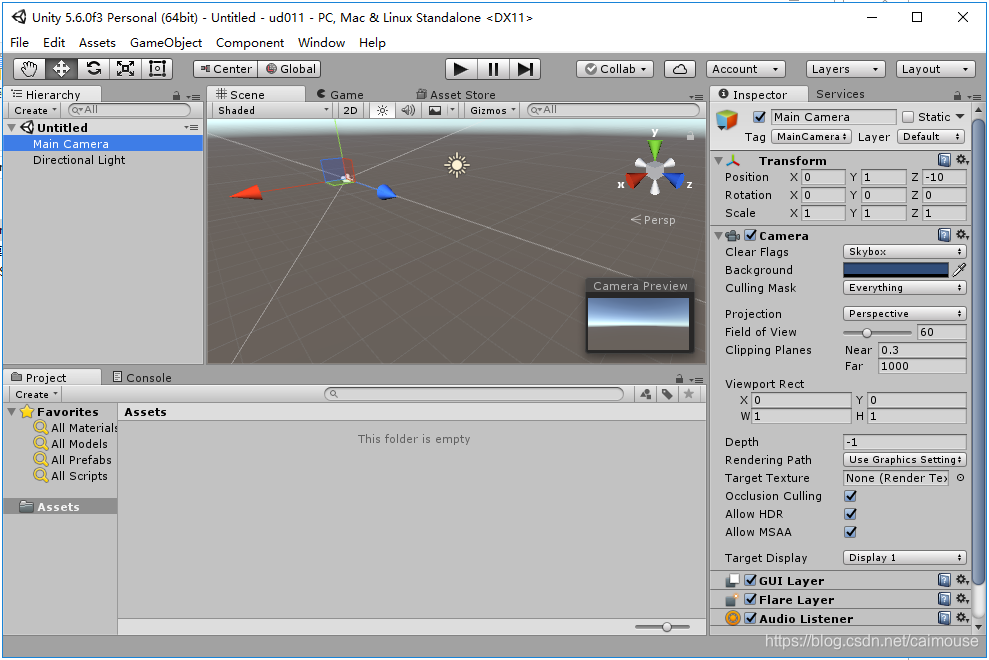Click the Pause button
This screenshot has width=989, height=660.
[493, 69]
